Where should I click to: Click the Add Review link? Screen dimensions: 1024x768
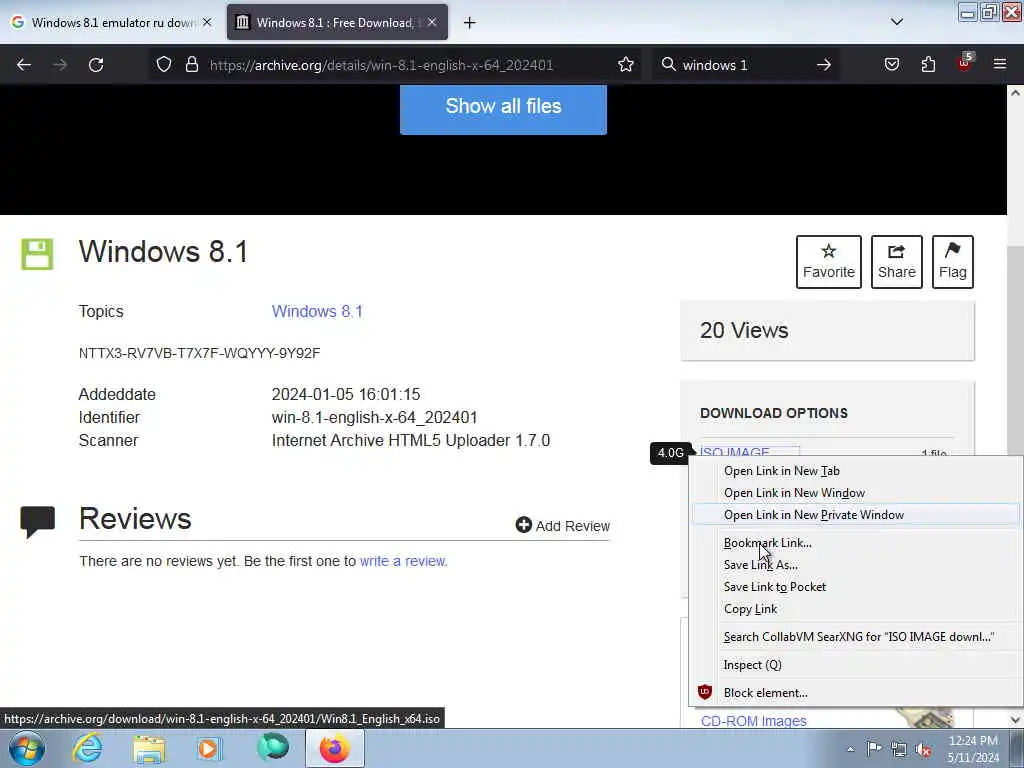(563, 526)
